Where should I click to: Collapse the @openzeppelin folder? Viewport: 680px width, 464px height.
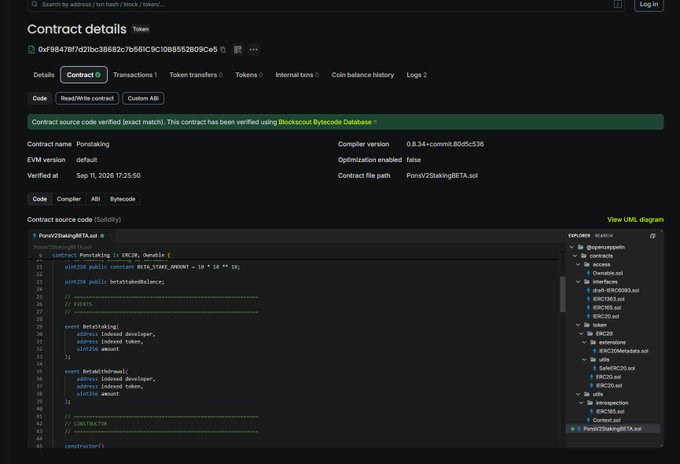pyautogui.click(x=572, y=247)
